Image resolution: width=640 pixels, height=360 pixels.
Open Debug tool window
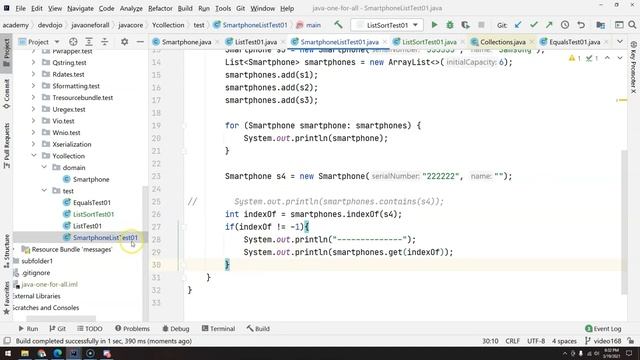click(176, 328)
